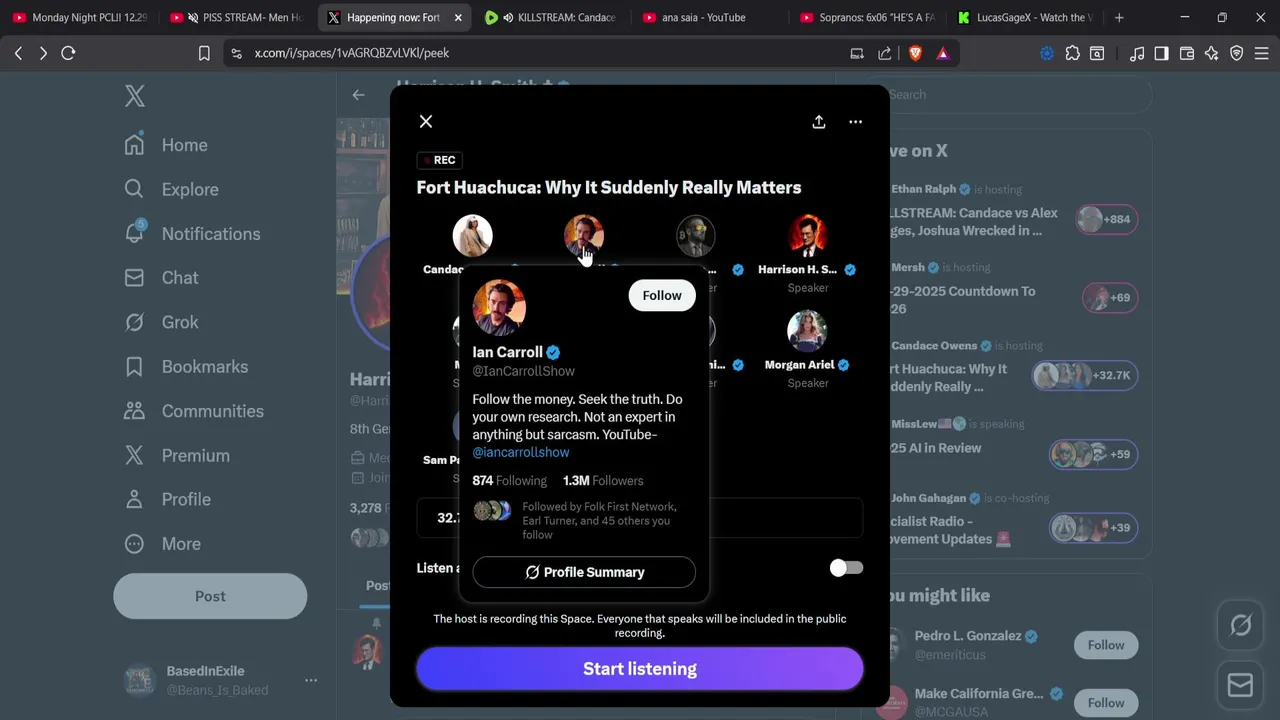Close the Happening now active tab
This screenshot has height=720, width=1280.
click(458, 17)
